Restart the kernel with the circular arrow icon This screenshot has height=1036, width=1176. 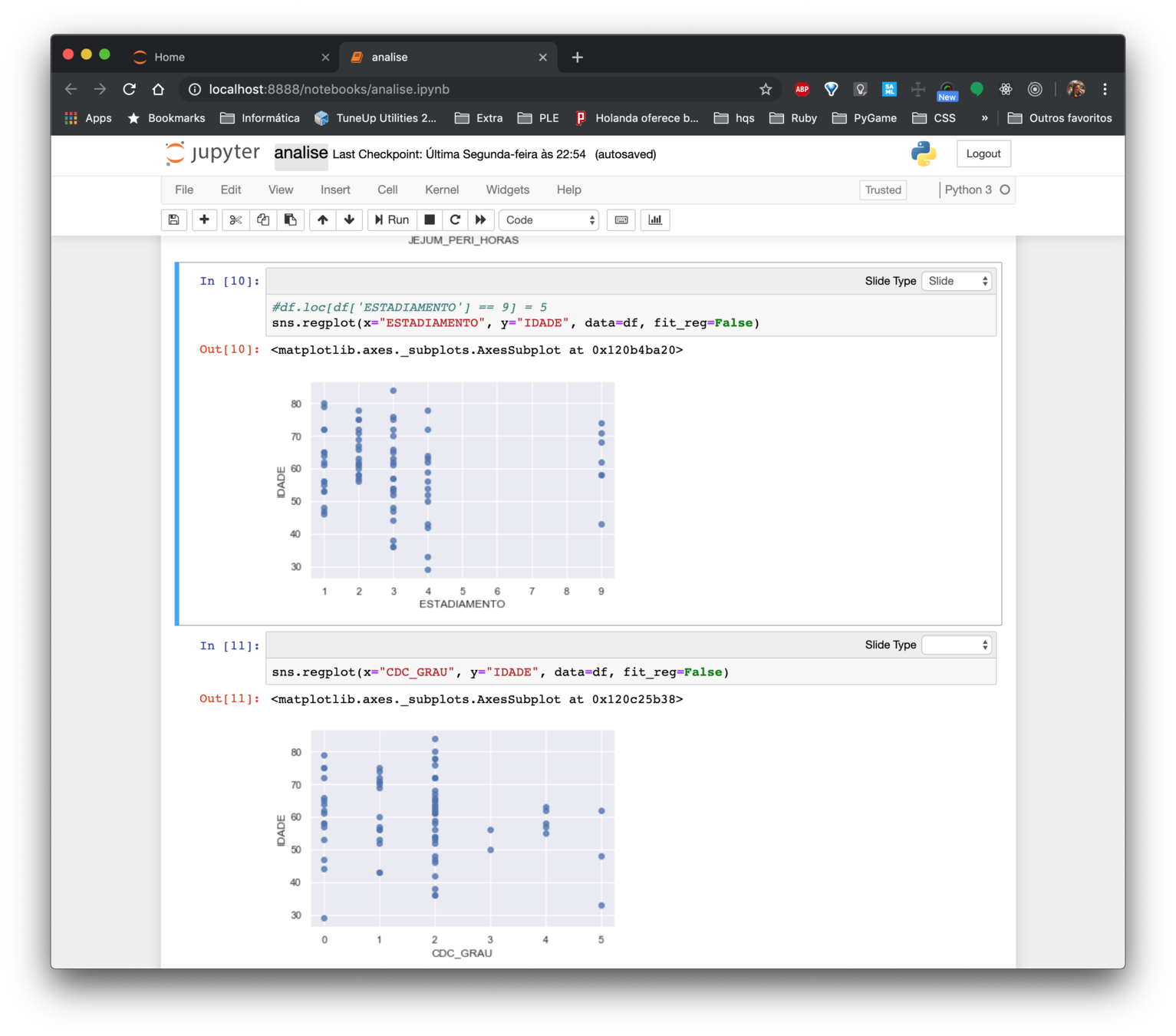pos(456,220)
